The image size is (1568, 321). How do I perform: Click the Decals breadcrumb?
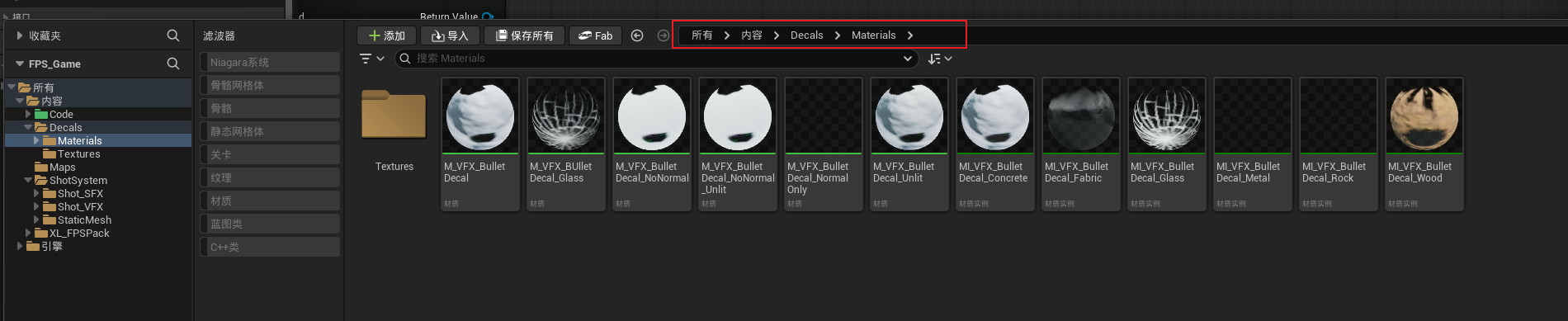(x=806, y=35)
